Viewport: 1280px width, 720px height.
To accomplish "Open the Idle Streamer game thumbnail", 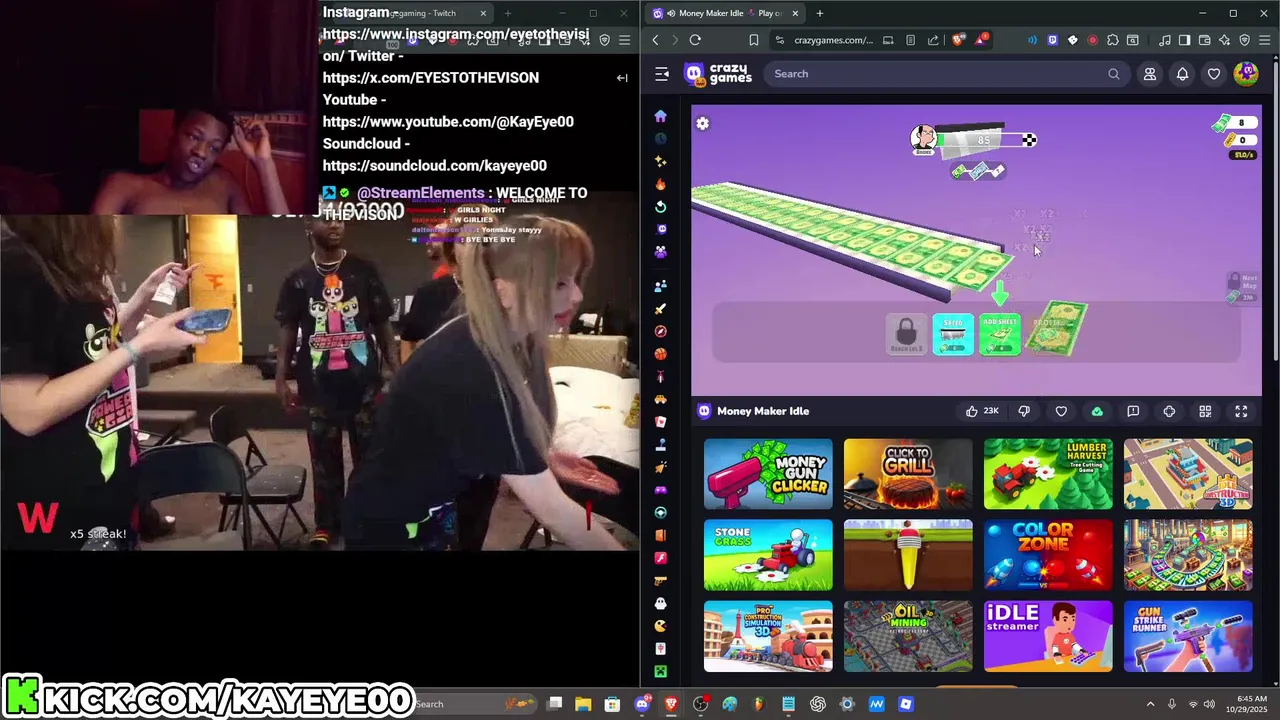I will 1048,636.
